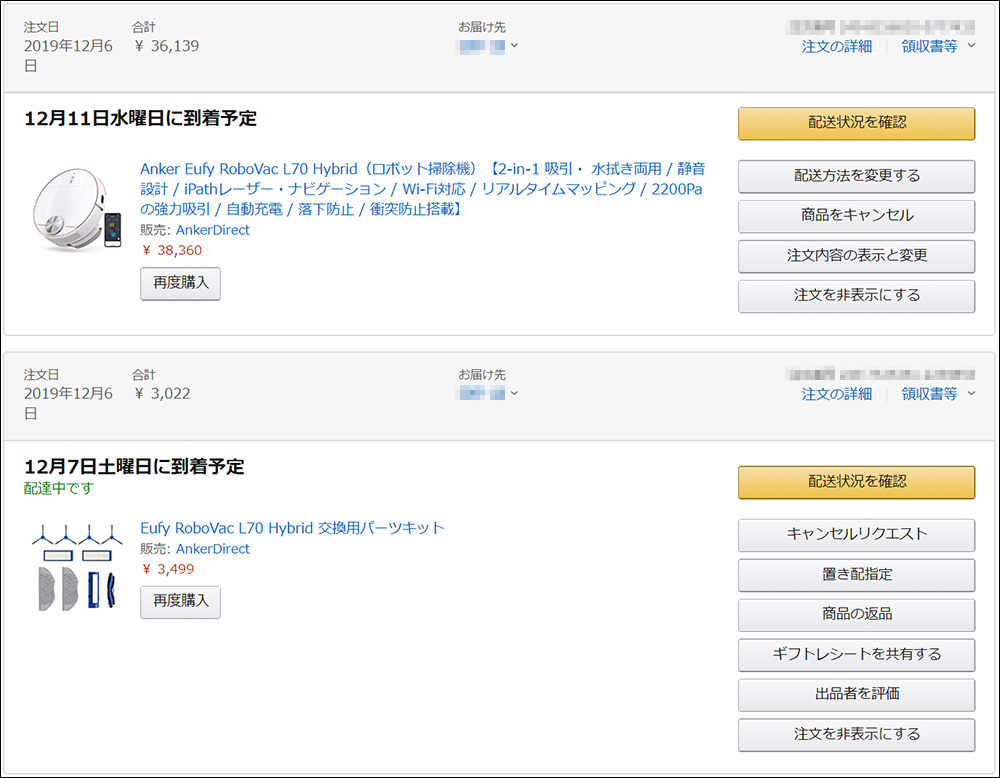Expand 領収書等 dropdown for the ¥3,022 order
This screenshot has height=778, width=1000.
(938, 394)
